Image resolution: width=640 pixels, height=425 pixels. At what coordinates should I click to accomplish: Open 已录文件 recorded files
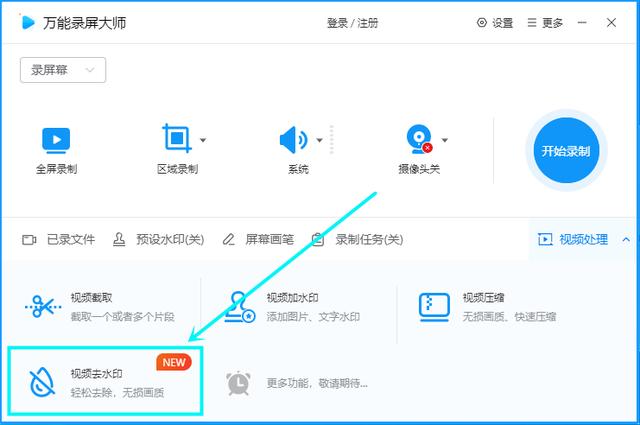point(71,240)
